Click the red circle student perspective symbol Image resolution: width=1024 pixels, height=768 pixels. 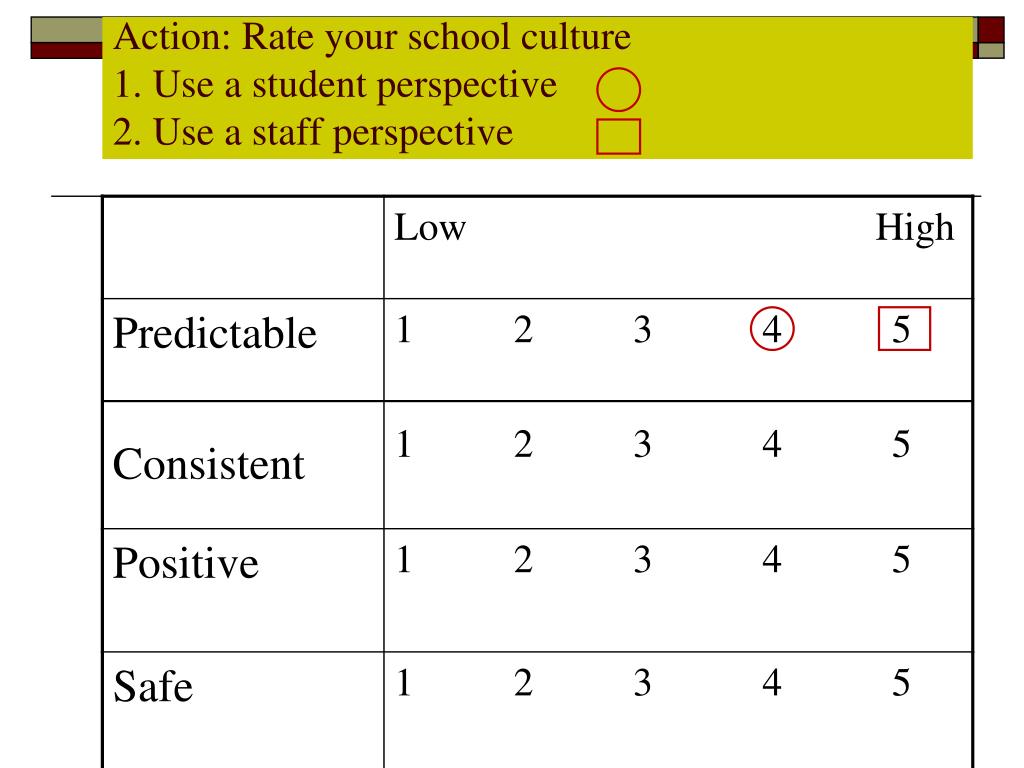click(x=618, y=89)
